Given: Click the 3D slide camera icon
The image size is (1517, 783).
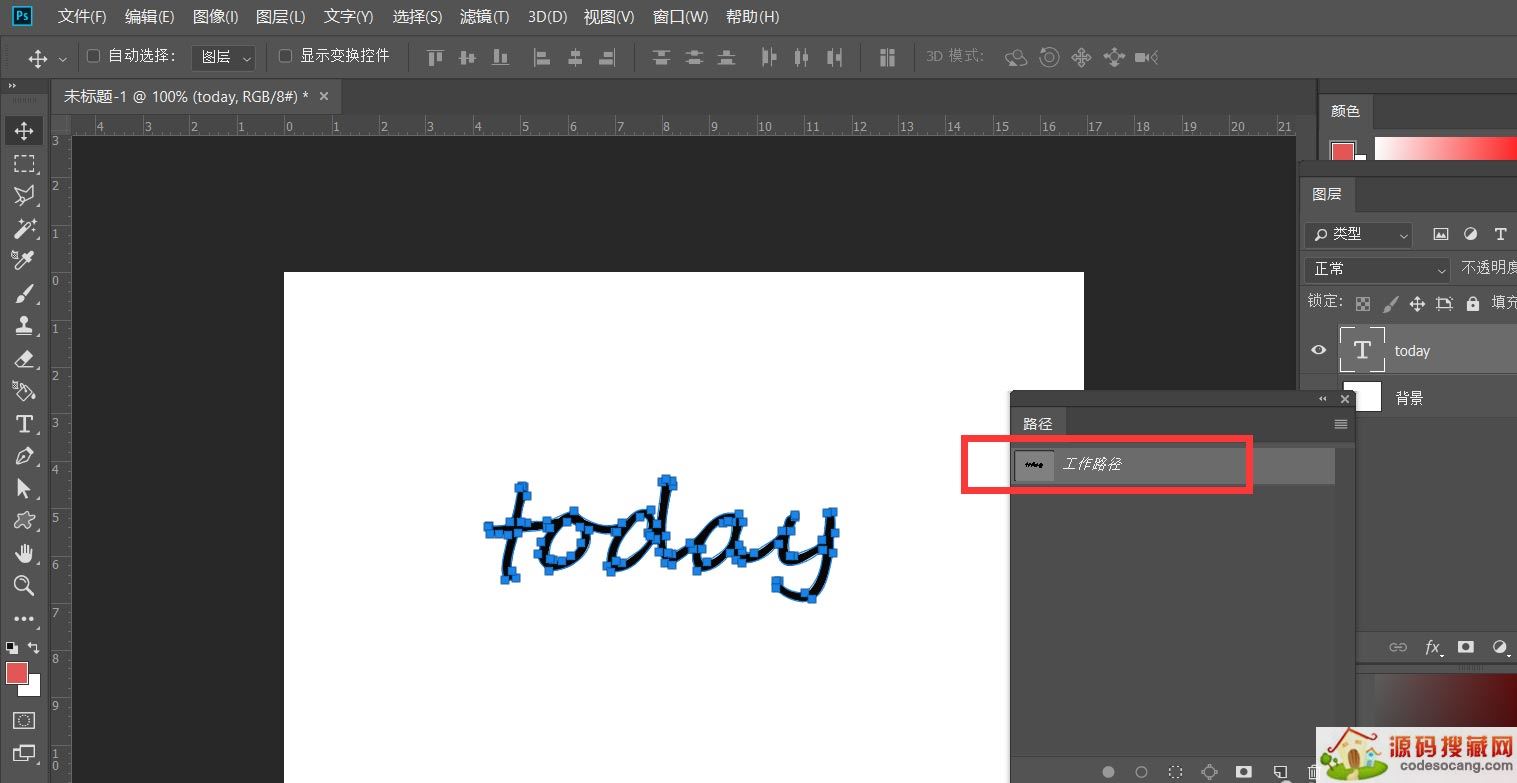Looking at the screenshot, I should point(1114,58).
